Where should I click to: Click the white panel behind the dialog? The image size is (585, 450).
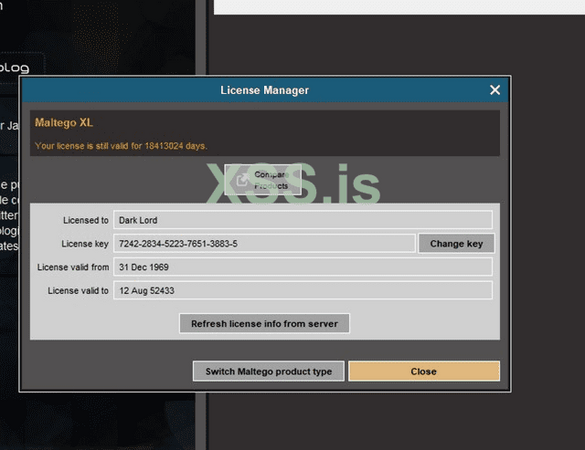pyautogui.click(x=399, y=7)
